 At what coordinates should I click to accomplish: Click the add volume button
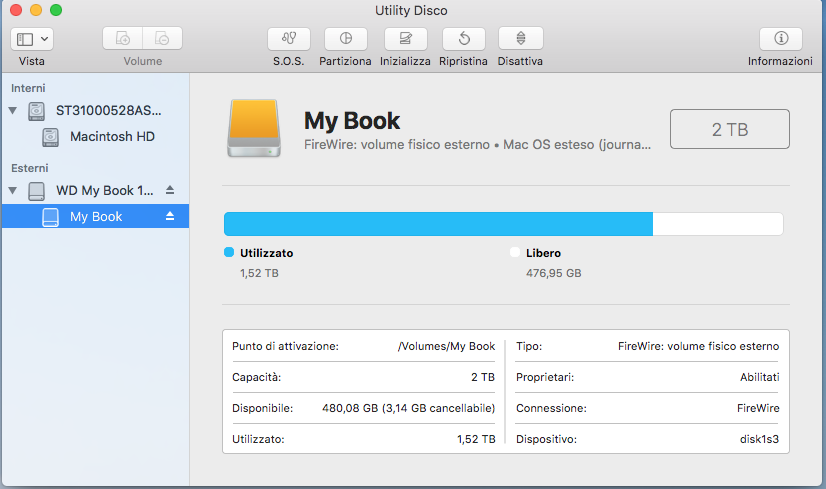pyautogui.click(x=122, y=38)
